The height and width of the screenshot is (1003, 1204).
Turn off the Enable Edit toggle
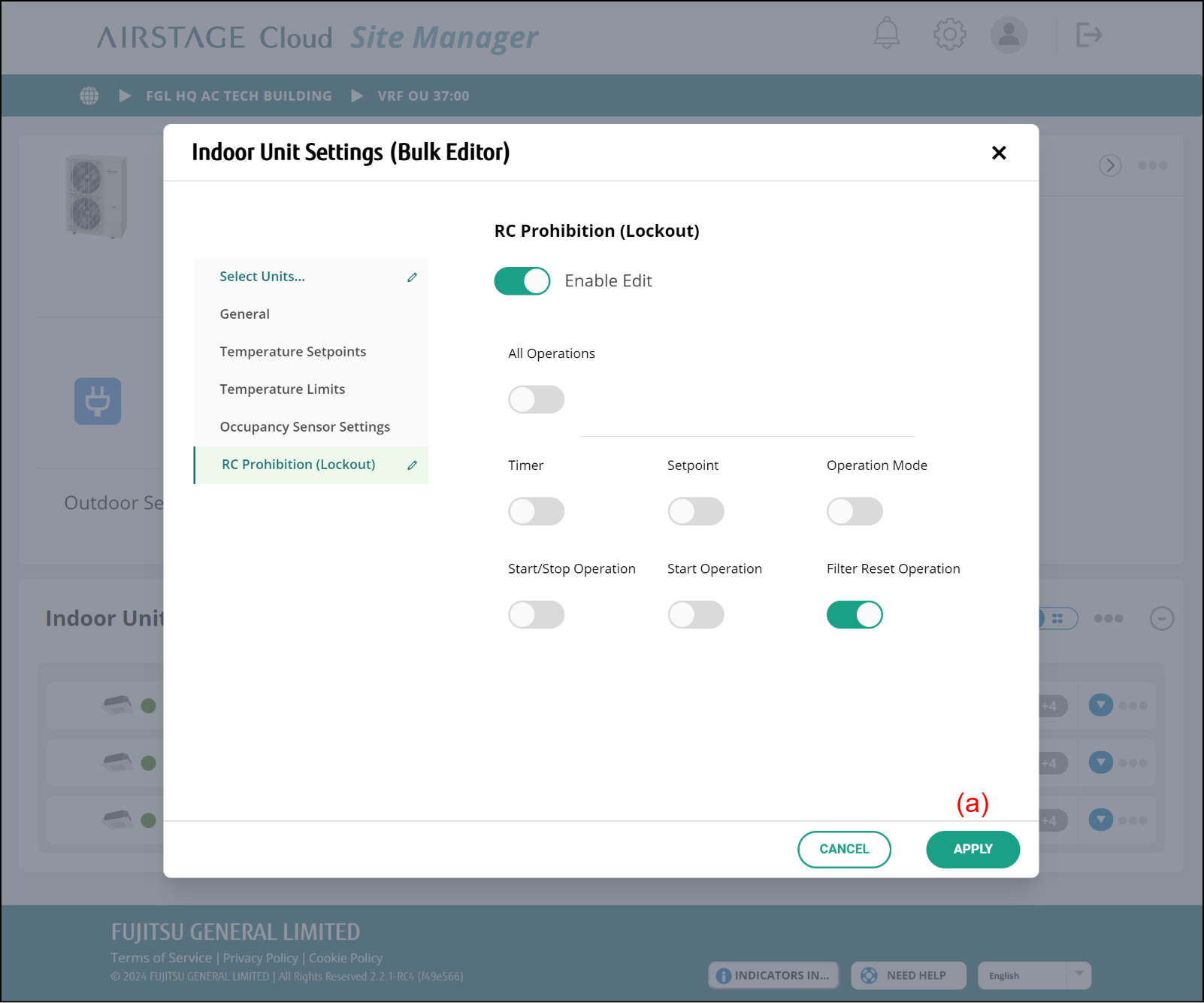pos(522,281)
